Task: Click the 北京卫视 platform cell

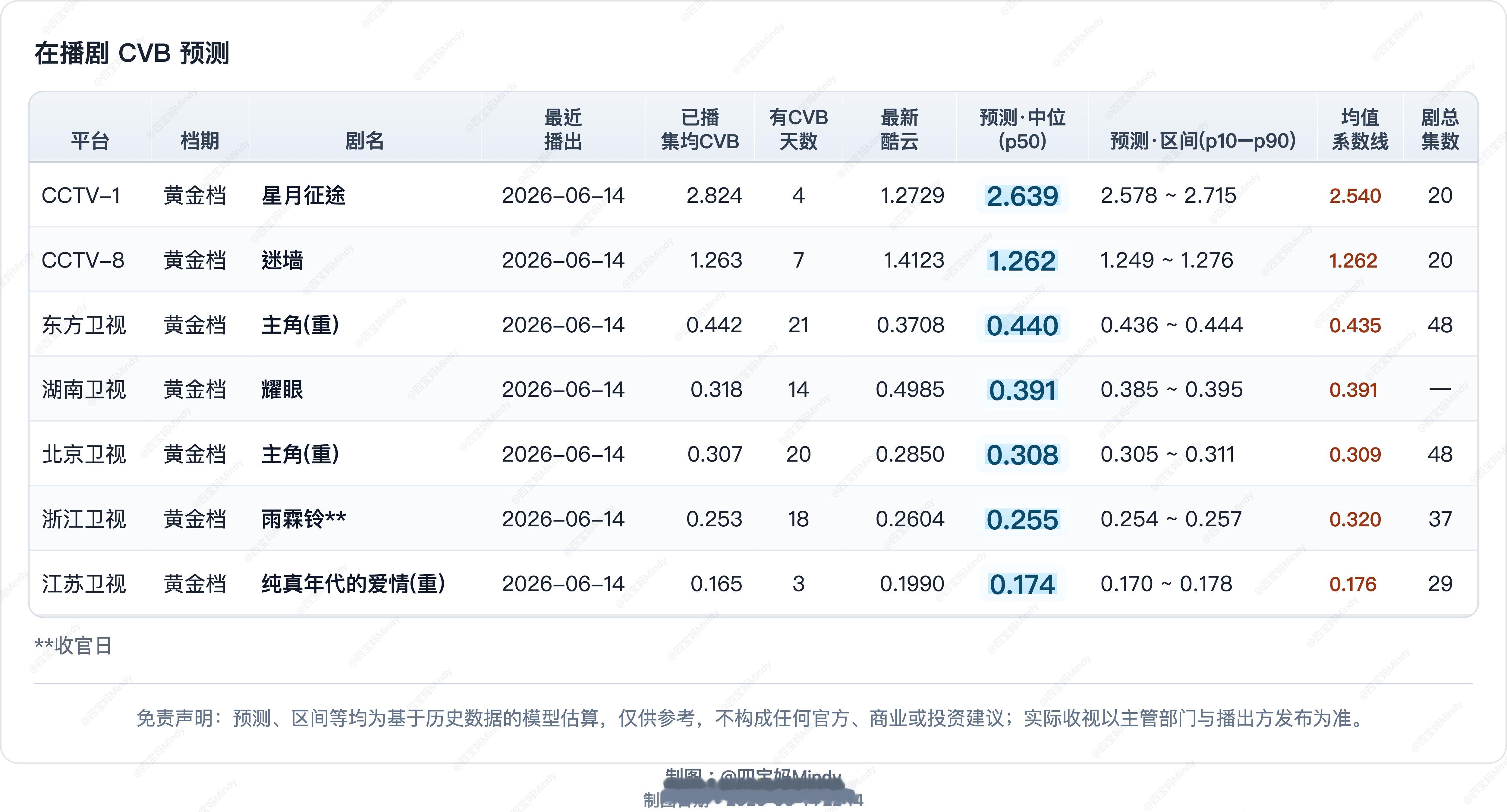Action: click(x=84, y=455)
